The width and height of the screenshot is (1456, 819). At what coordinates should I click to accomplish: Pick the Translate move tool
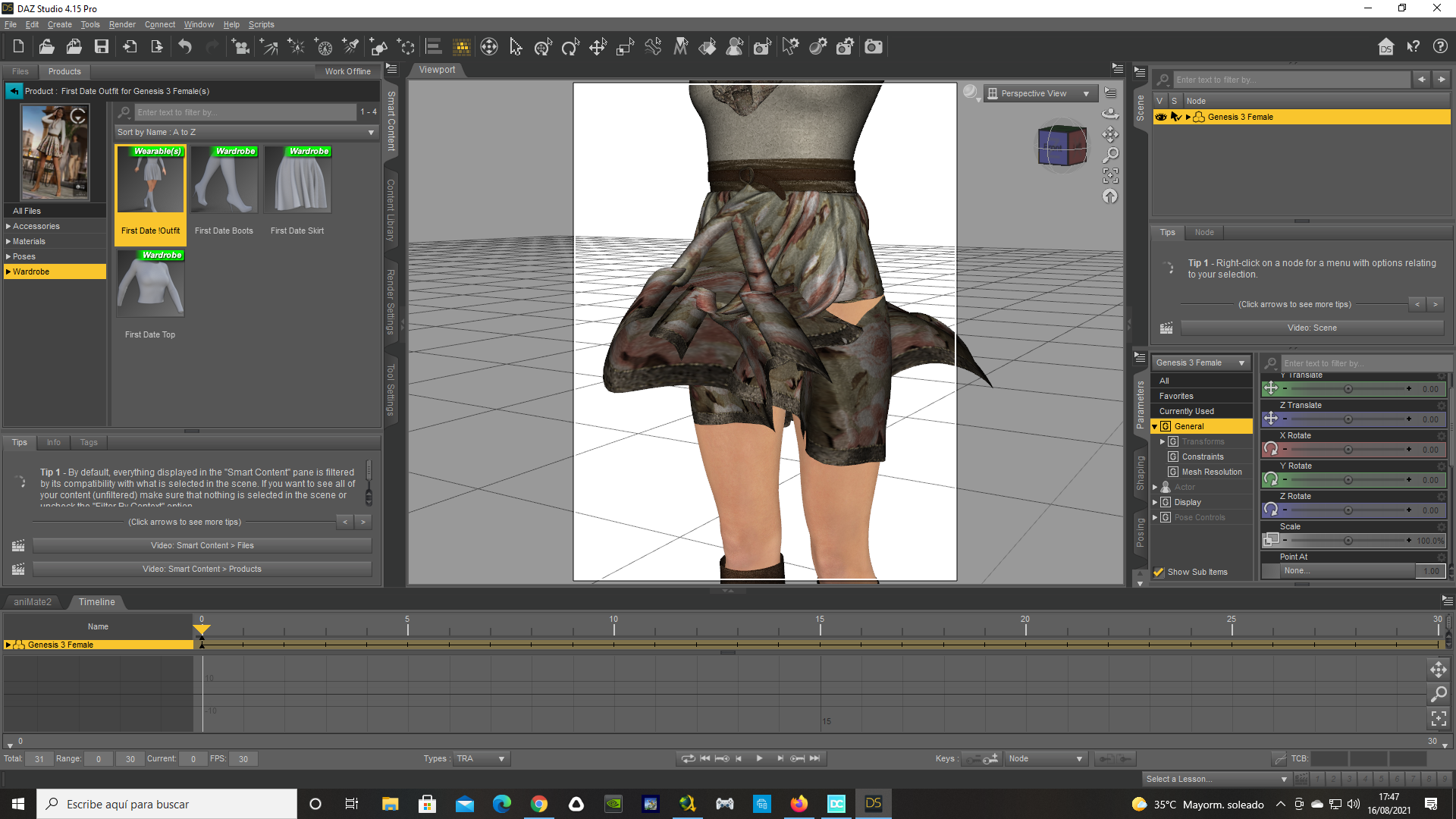coord(598,47)
